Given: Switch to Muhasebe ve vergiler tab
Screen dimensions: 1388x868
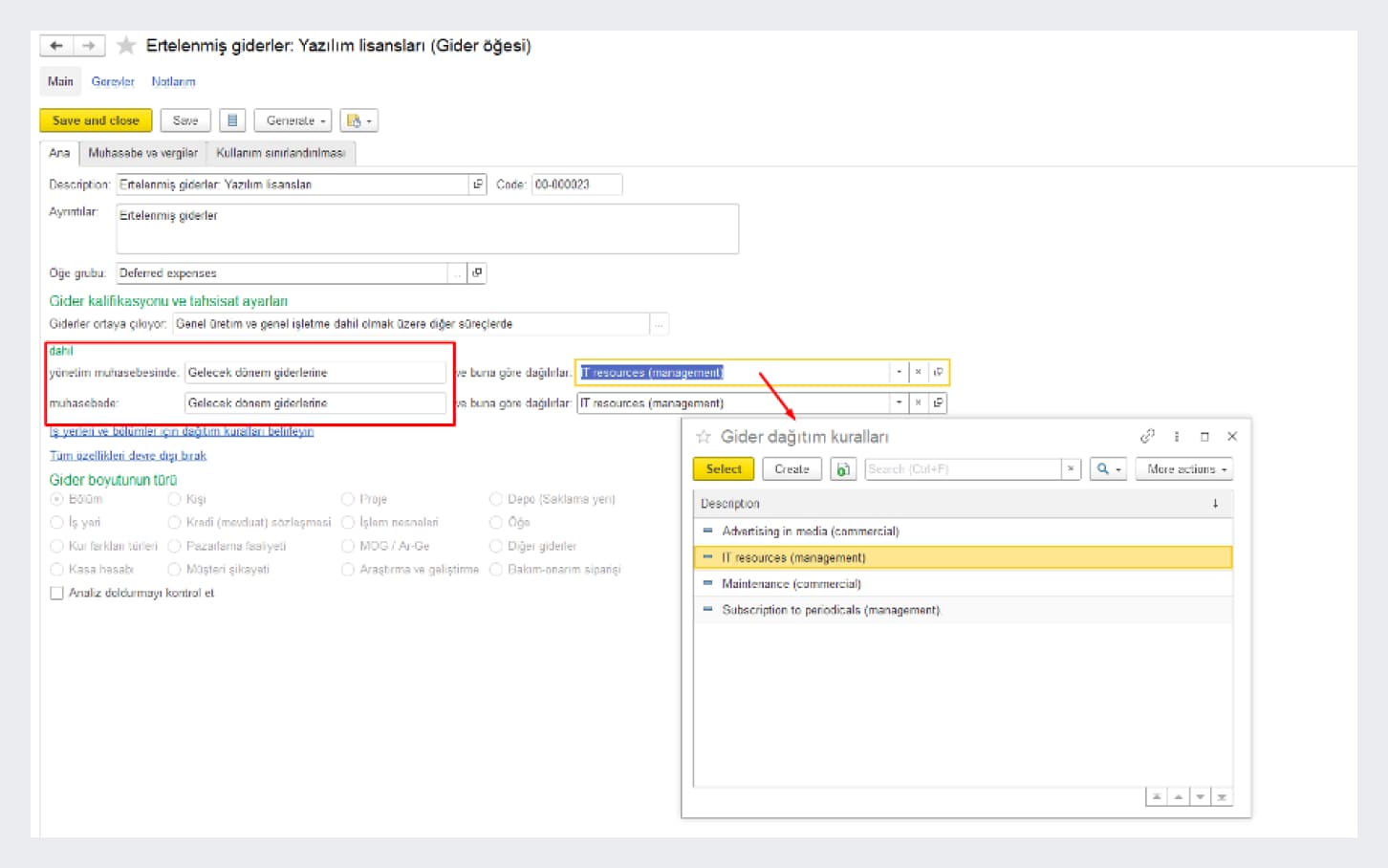Looking at the screenshot, I should (x=142, y=153).
